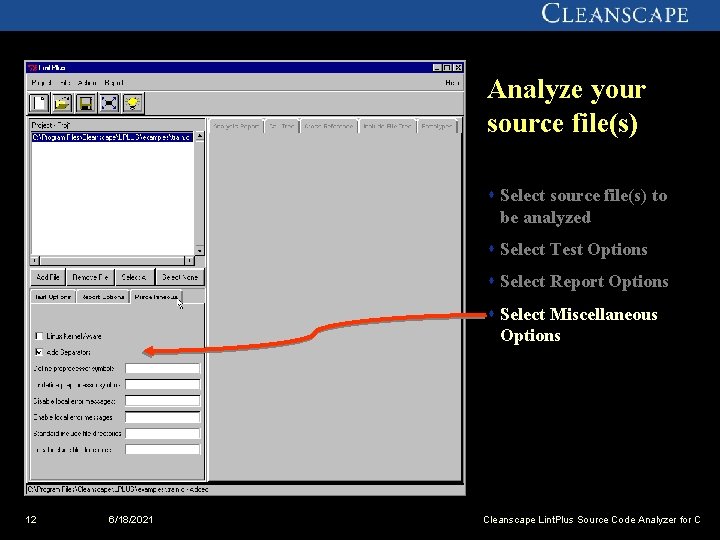Click the New project toolbar icon
The width and height of the screenshot is (720, 540).
(x=39, y=103)
